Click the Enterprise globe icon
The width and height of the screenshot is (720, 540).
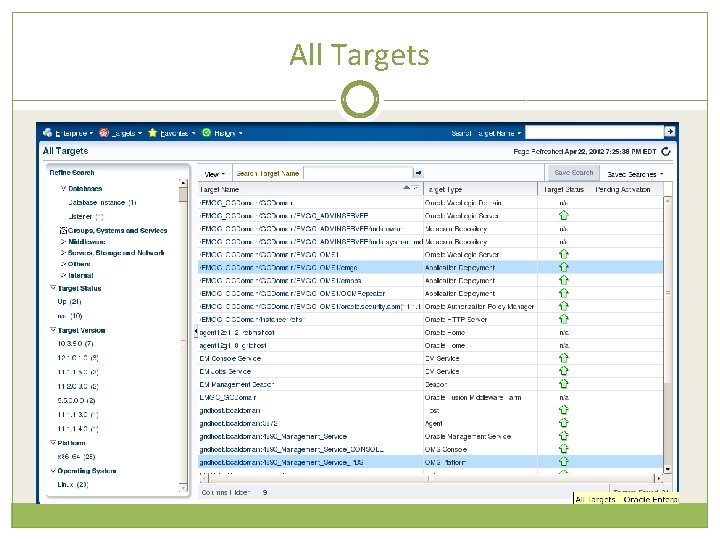[x=48, y=133]
